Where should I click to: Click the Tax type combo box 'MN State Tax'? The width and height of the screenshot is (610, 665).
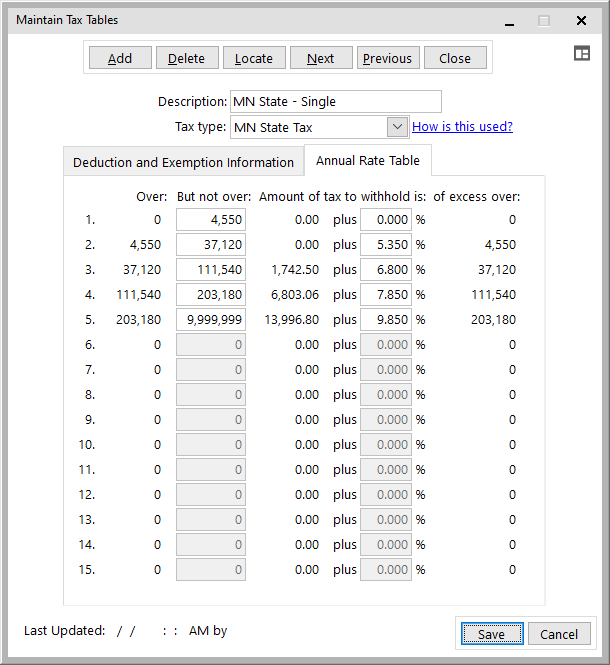point(320,127)
